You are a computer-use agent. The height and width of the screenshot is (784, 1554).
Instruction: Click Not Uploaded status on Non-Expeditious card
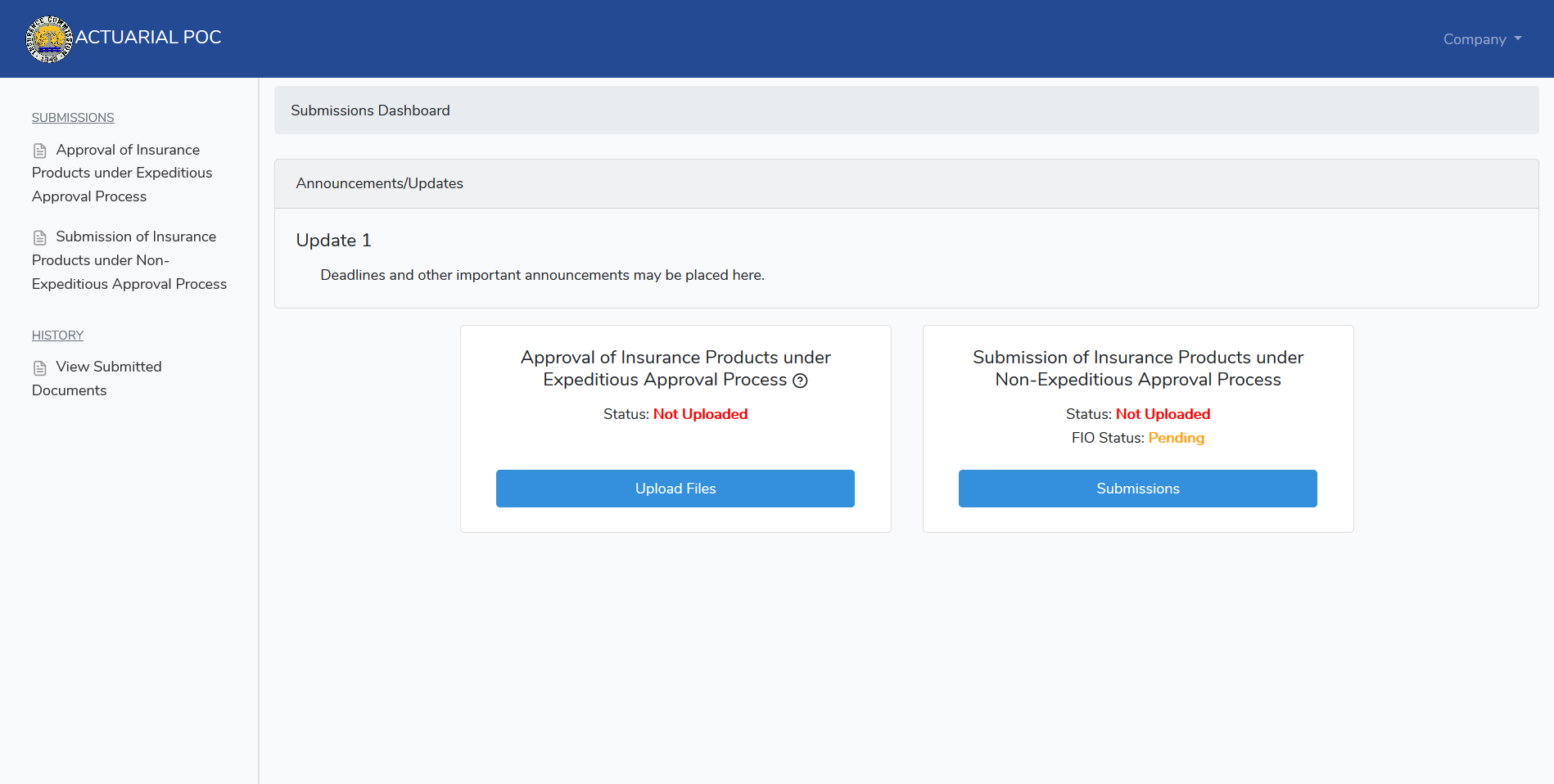pyautogui.click(x=1163, y=414)
